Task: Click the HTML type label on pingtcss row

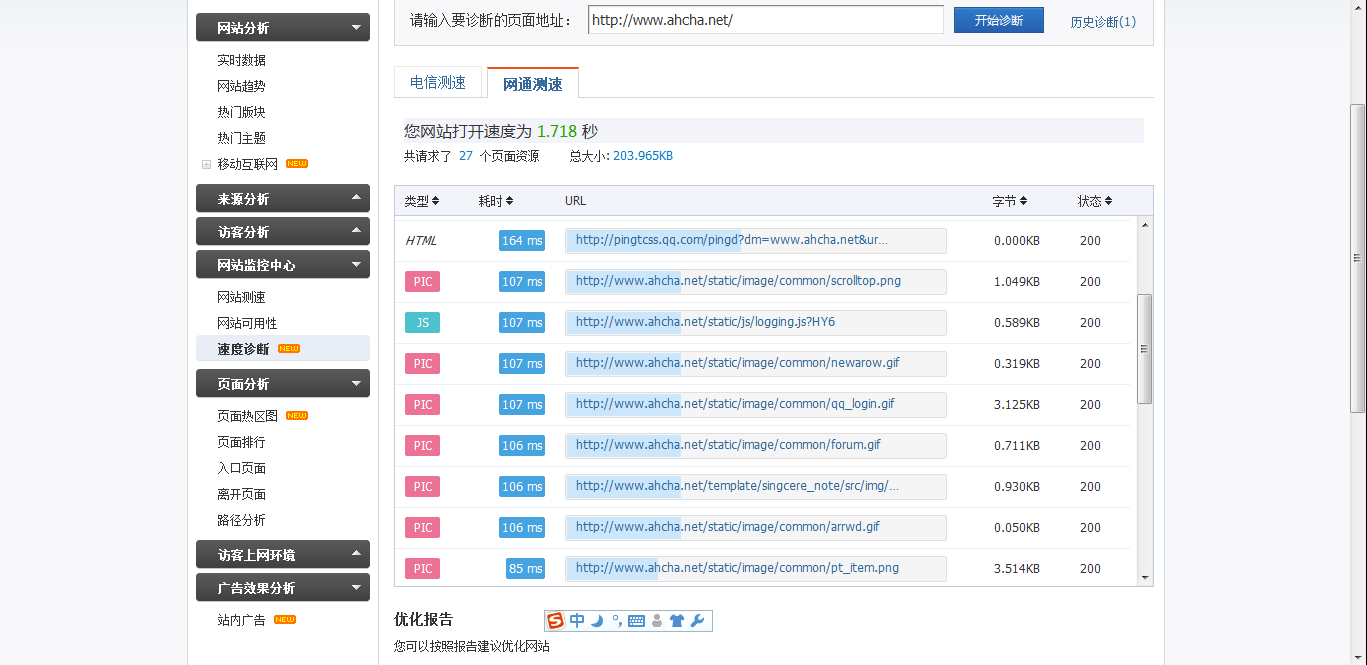Action: 421,241
